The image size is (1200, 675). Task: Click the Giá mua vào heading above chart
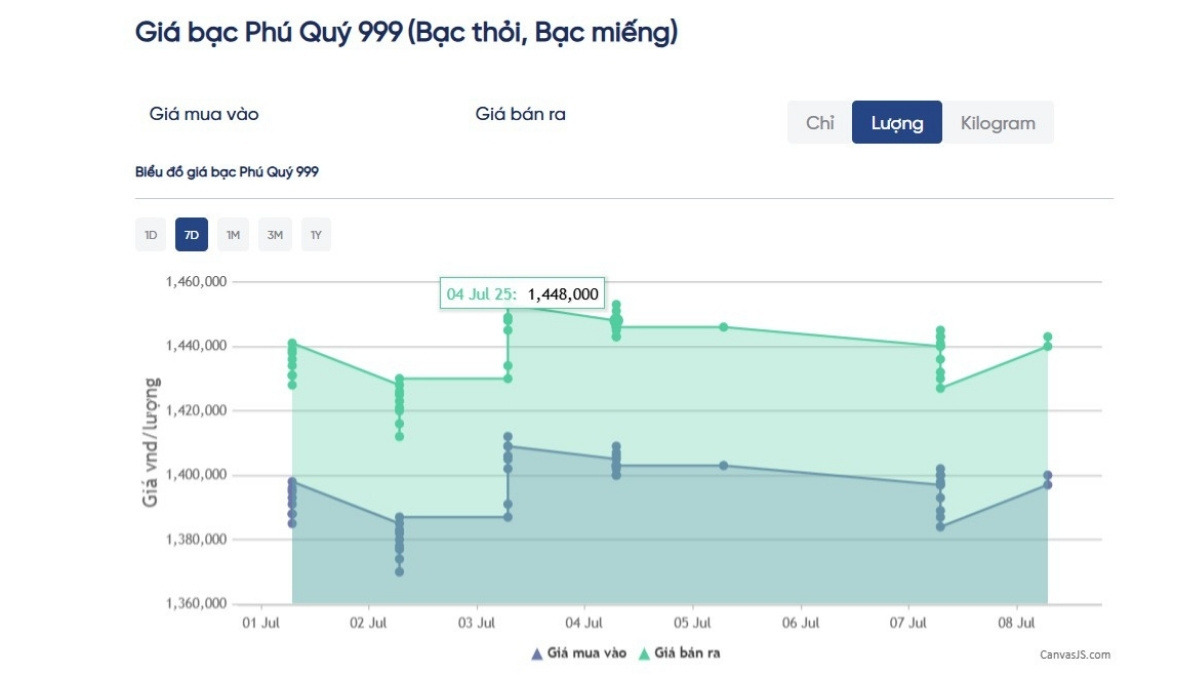pos(204,114)
